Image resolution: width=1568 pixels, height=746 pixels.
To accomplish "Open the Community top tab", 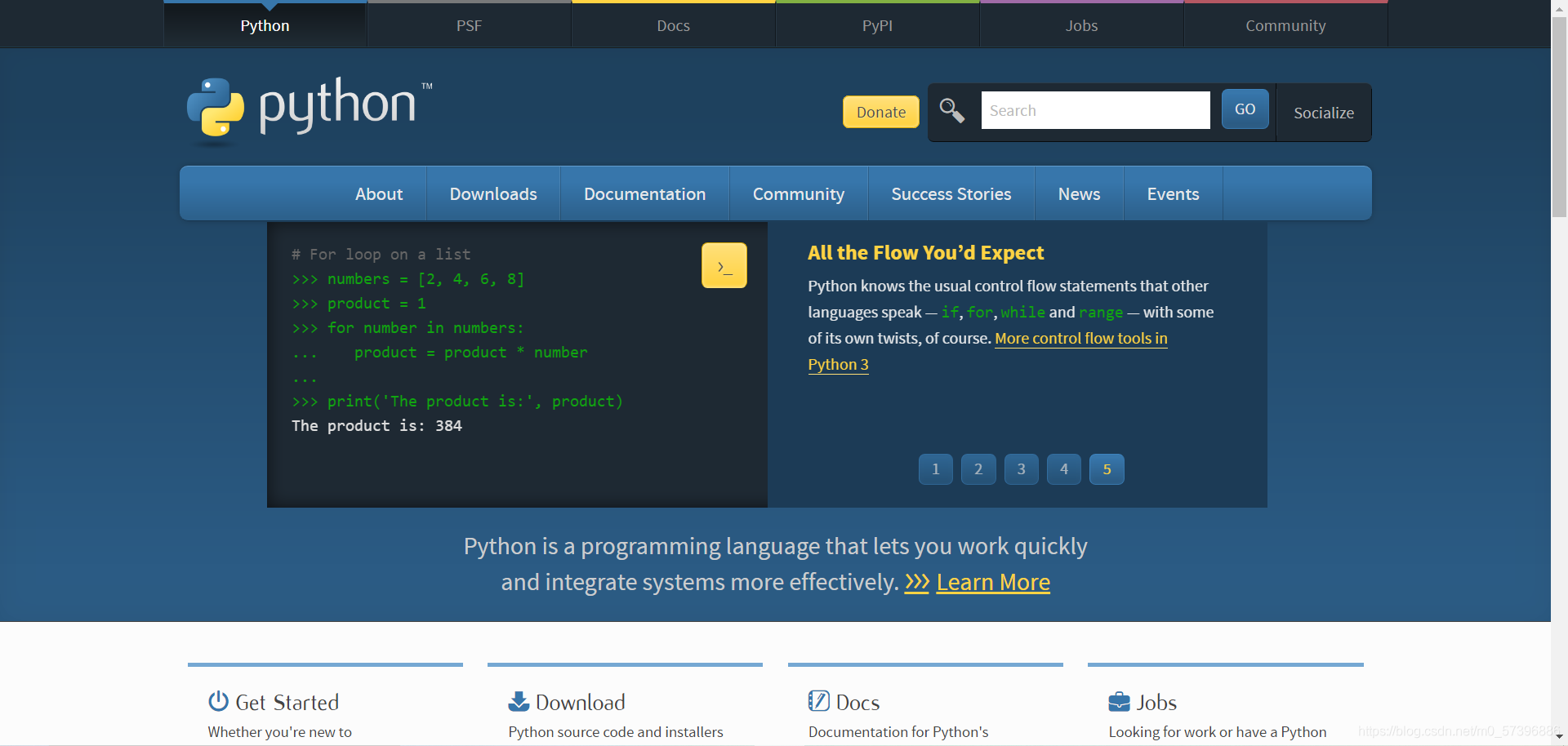I will click(1285, 25).
